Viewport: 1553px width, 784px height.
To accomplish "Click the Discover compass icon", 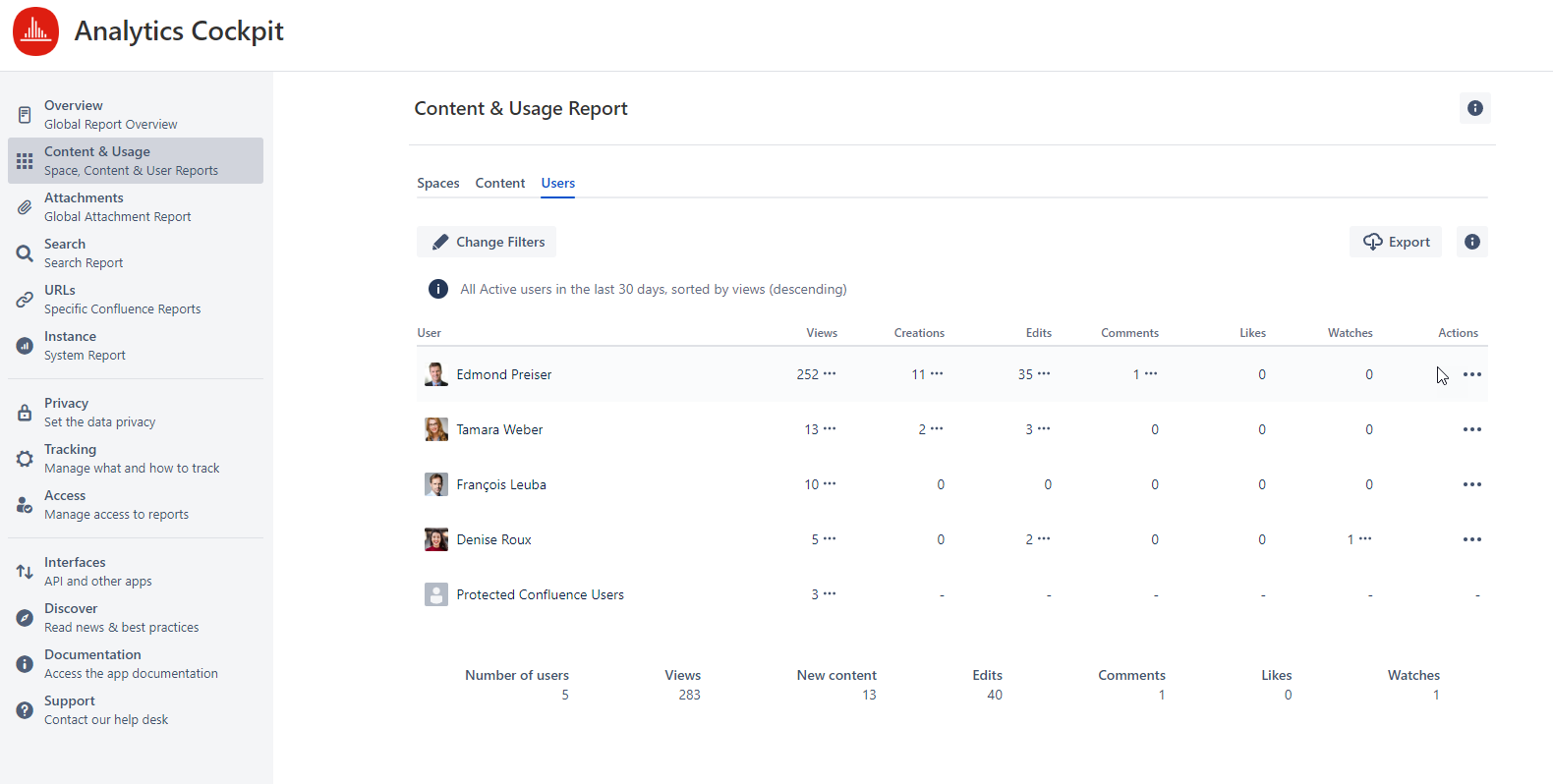I will click(x=25, y=618).
